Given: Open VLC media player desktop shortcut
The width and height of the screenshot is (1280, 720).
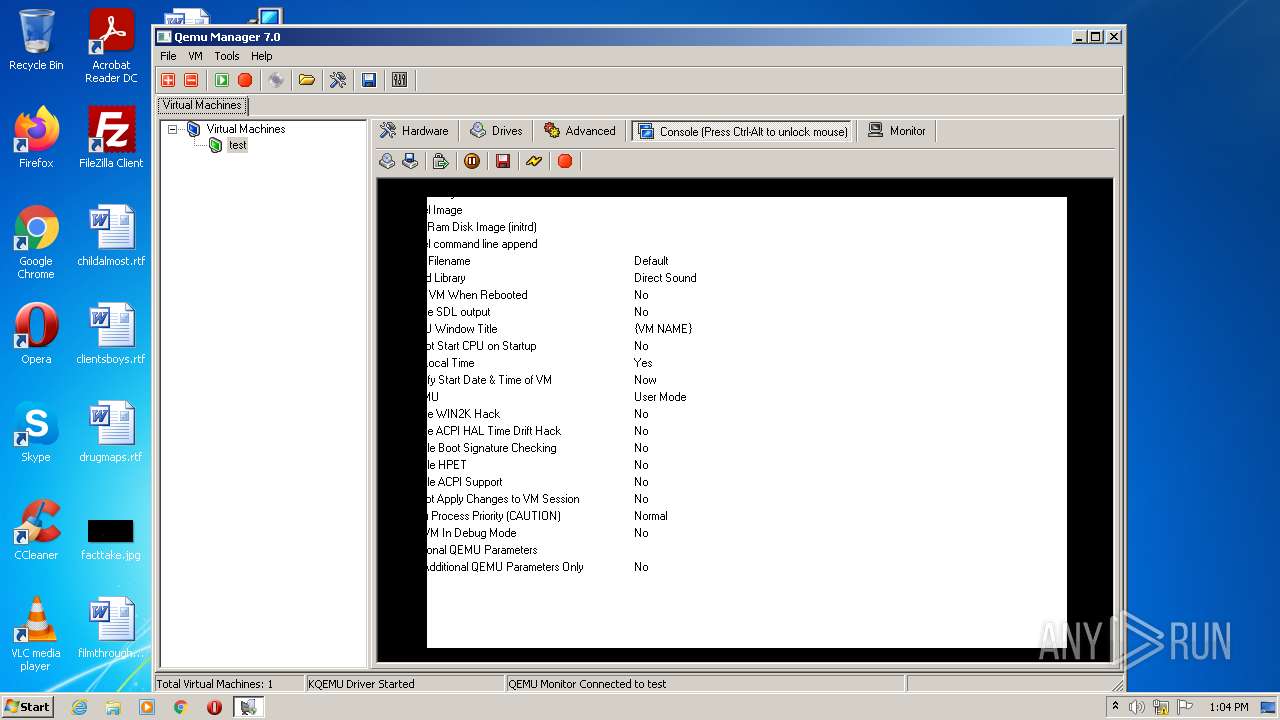Looking at the screenshot, I should [36, 634].
